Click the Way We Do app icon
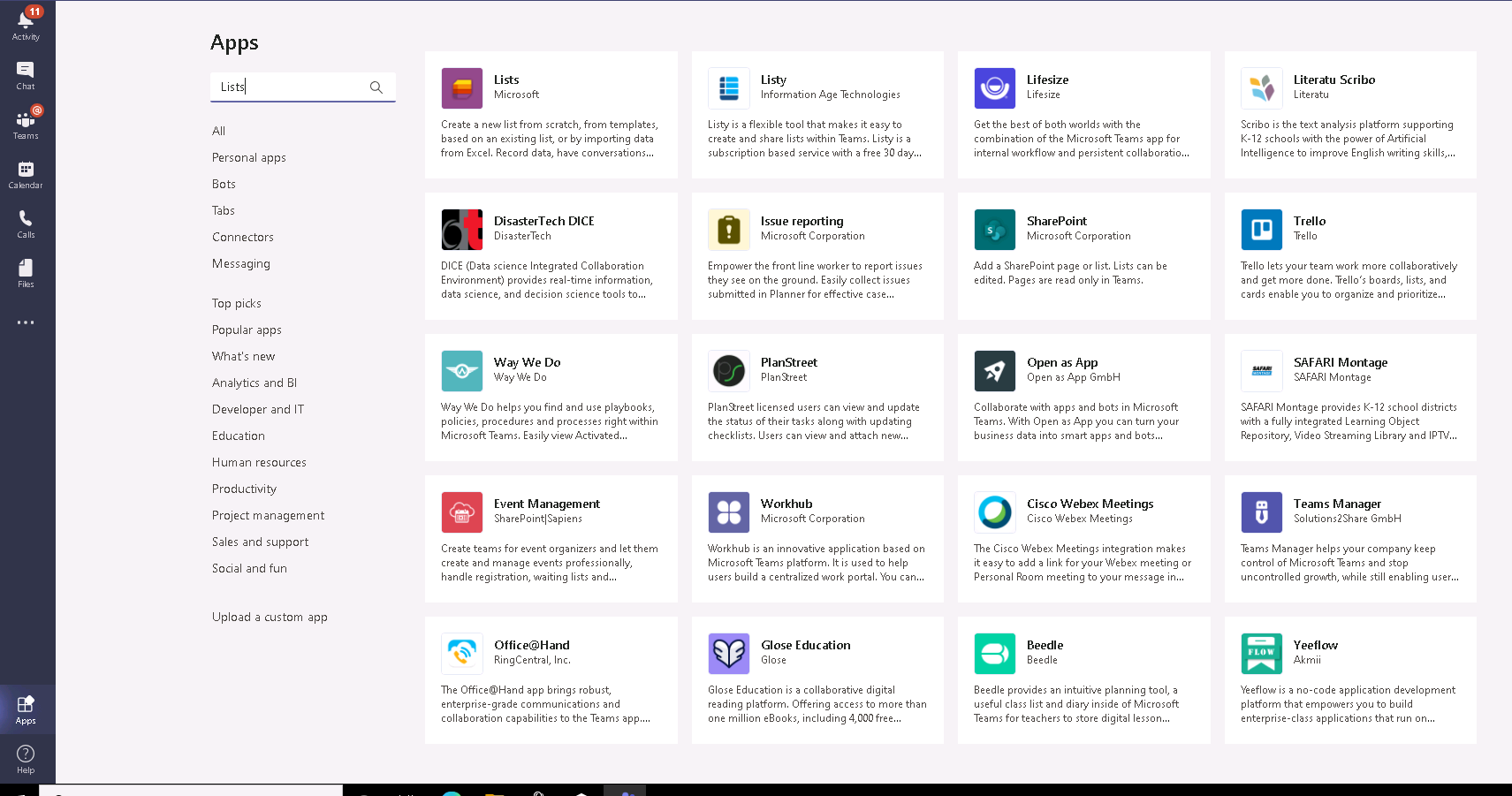The image size is (1512, 796). (462, 371)
